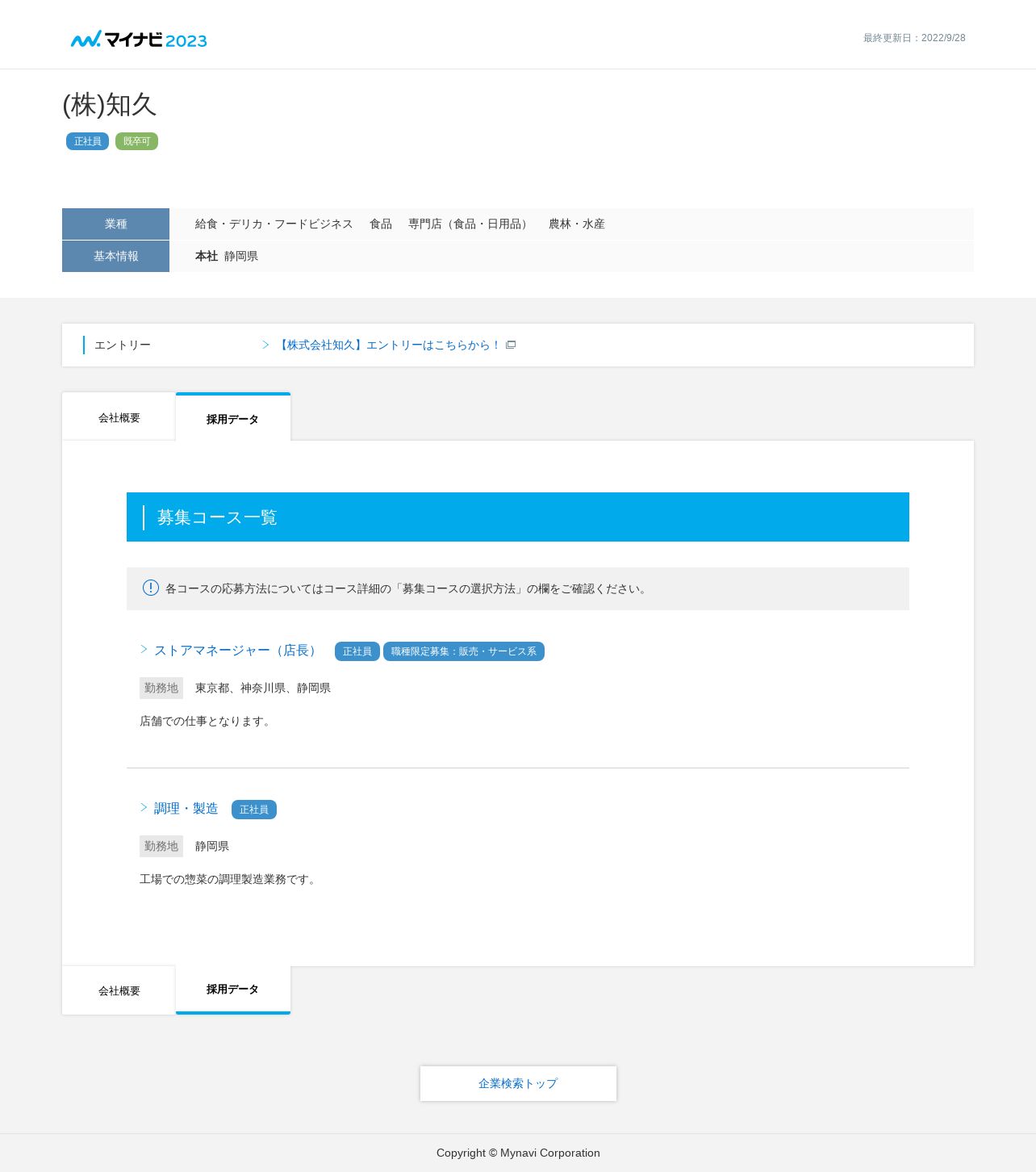The height and width of the screenshot is (1172, 1036).
Task: Click the 食品 industry text
Action: point(381,224)
